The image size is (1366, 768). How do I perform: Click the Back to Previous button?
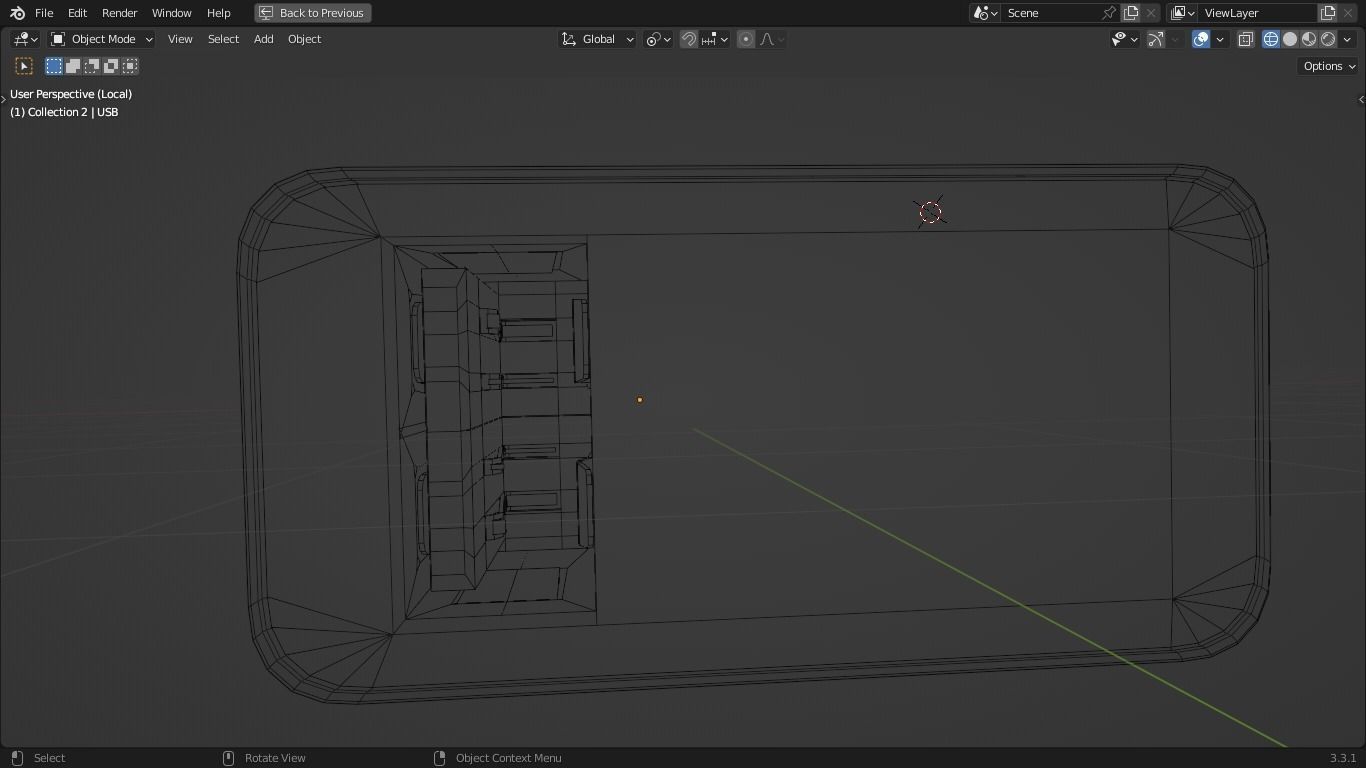312,13
